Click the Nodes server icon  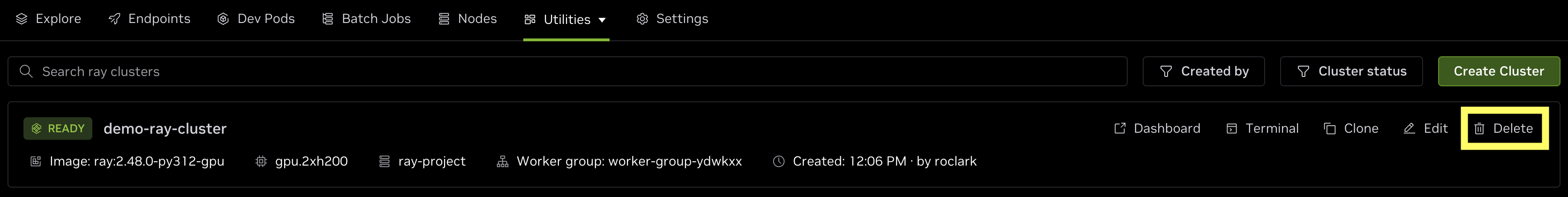point(445,19)
